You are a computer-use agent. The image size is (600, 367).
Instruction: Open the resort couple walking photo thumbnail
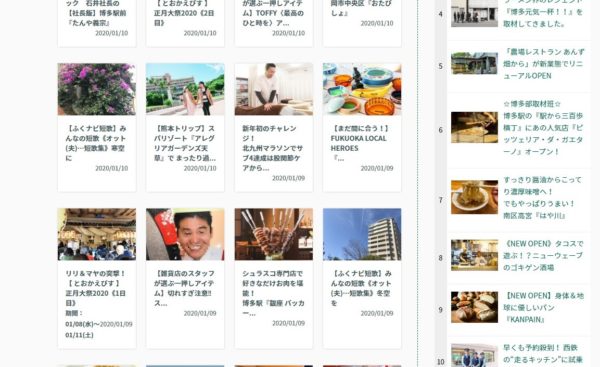pyautogui.click(x=185, y=89)
